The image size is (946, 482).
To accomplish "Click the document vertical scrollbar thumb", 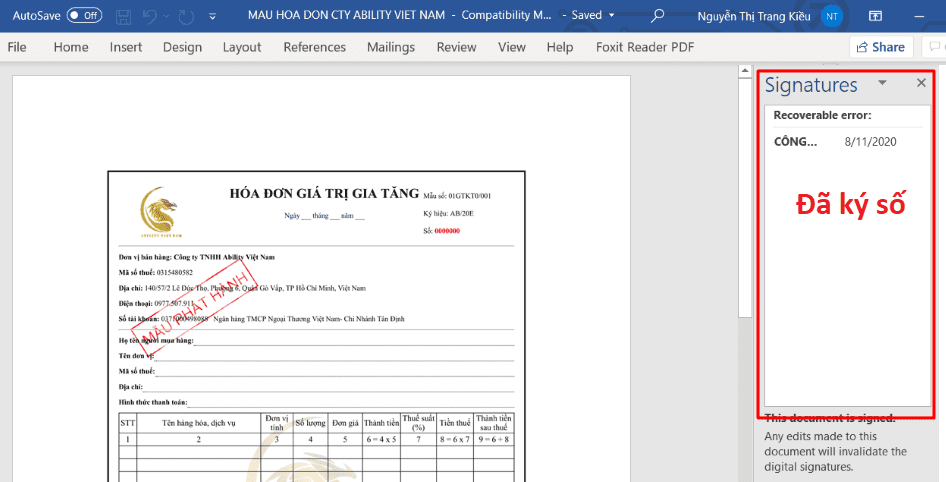I will [745, 196].
